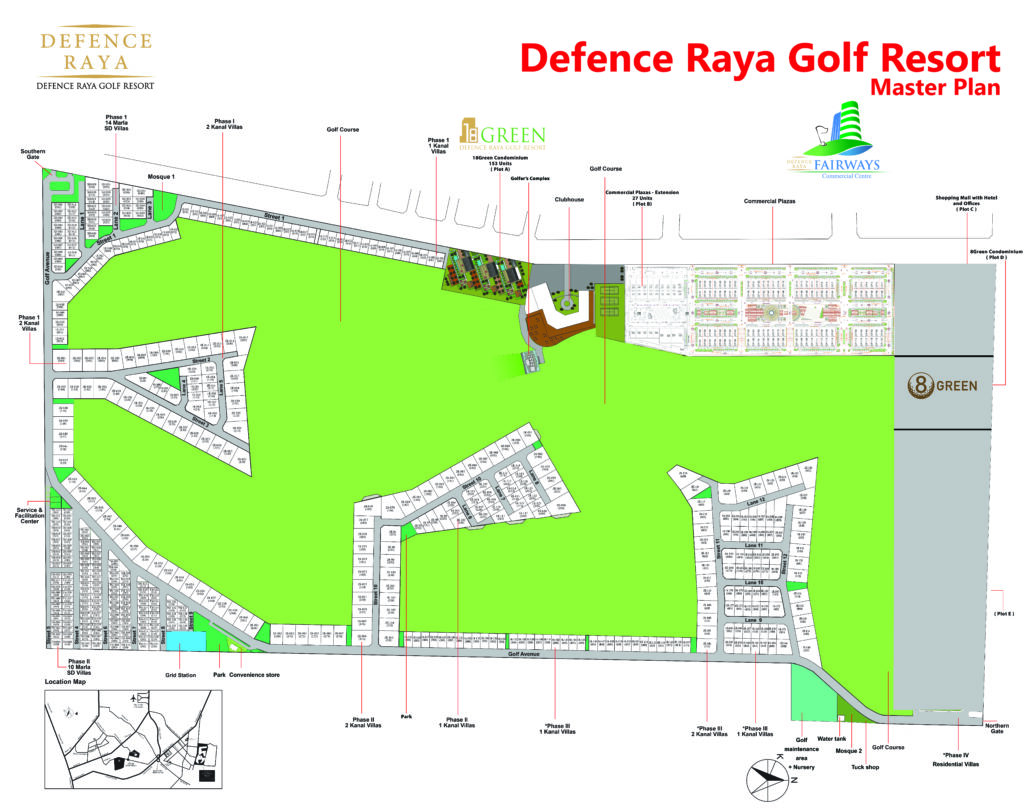Click the Defence Raya logo
Image resolution: width=1024 pixels, height=812 pixels.
[94, 60]
